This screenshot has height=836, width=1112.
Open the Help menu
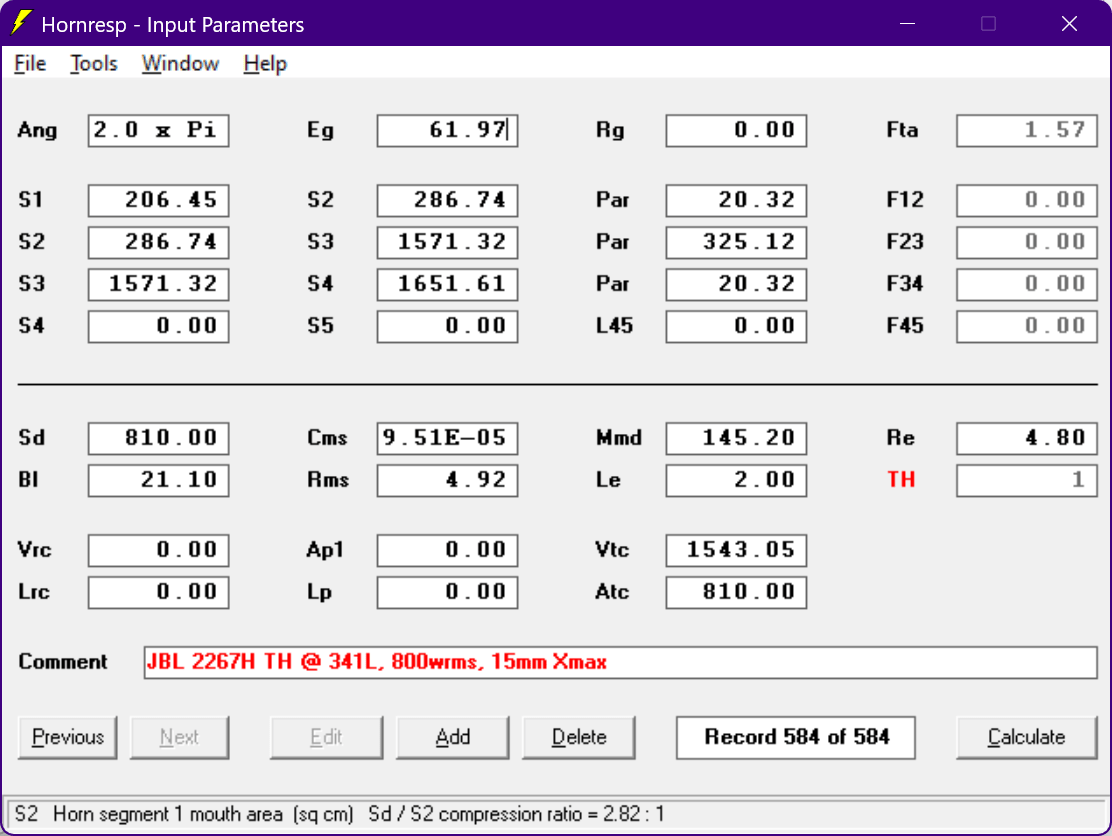[x=265, y=64]
